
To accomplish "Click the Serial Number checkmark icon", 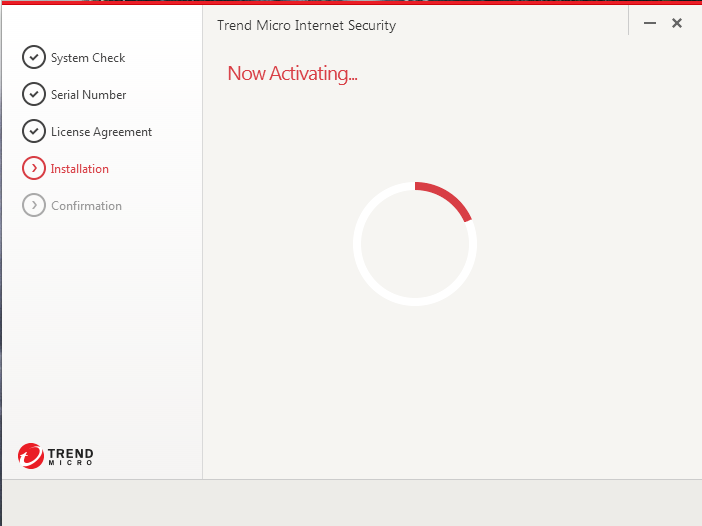I will (34, 94).
